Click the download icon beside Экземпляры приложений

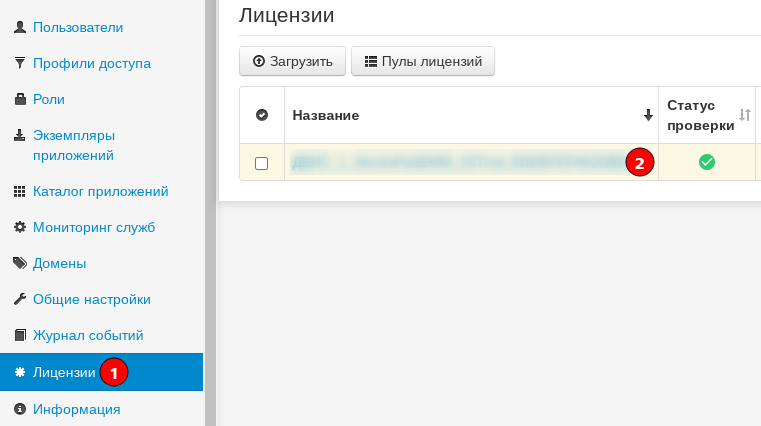tap(19, 135)
